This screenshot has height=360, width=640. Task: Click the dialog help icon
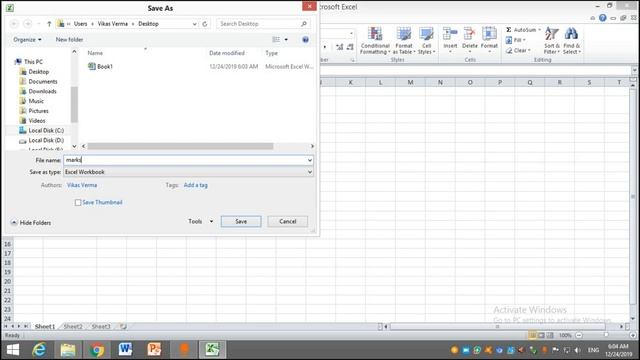point(305,40)
